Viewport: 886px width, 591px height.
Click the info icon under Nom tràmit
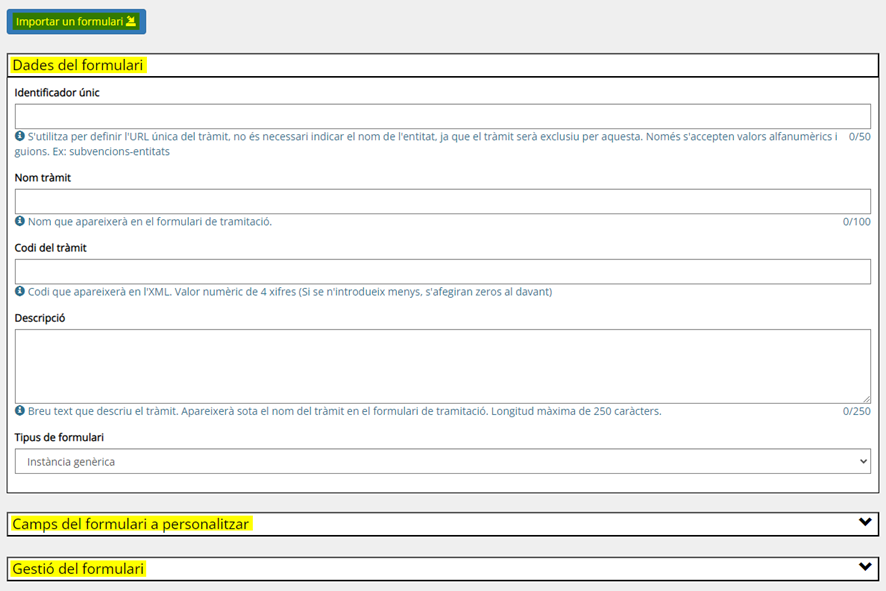(x=20, y=221)
